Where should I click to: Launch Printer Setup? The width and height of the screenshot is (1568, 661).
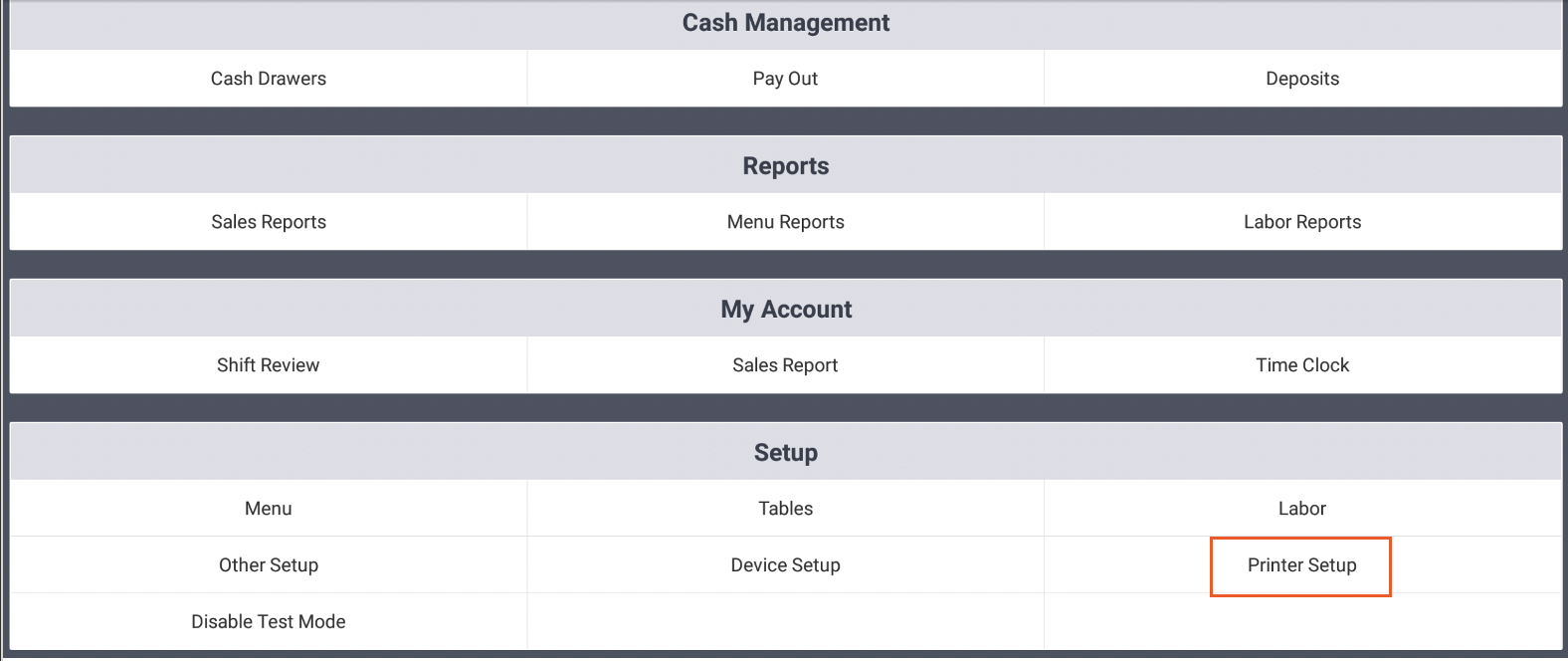click(1301, 565)
